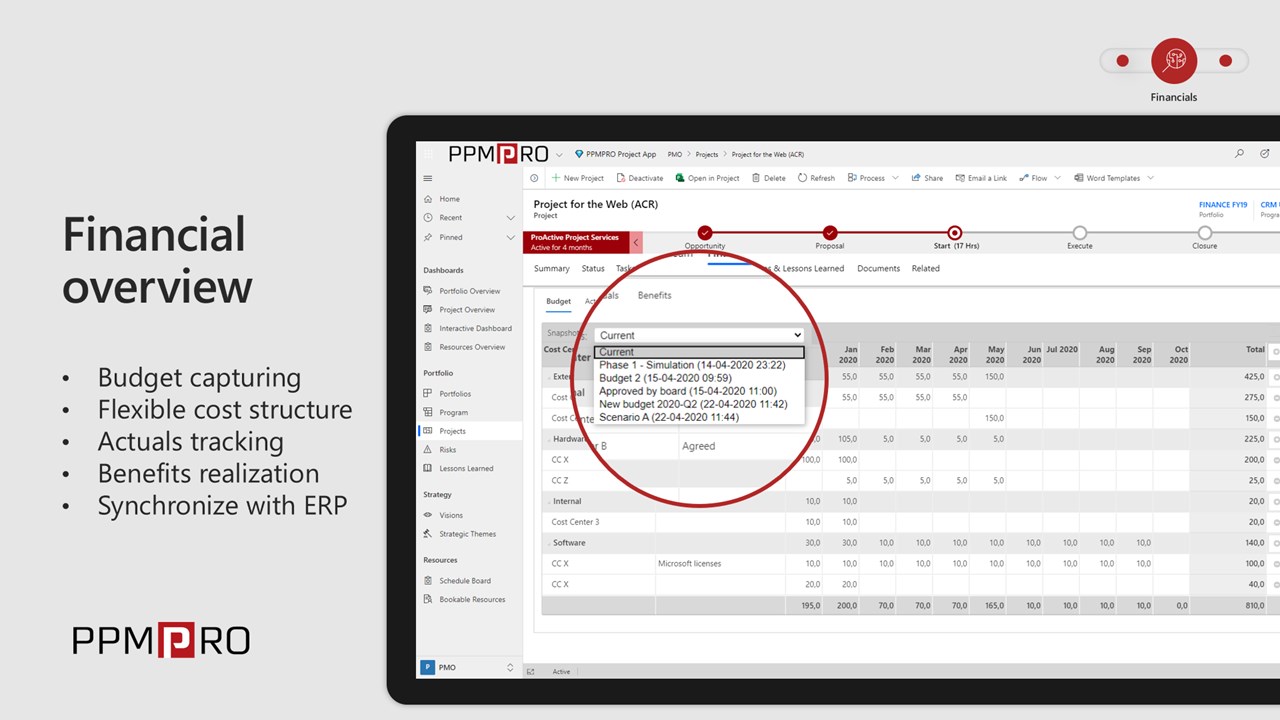Collapse the process flow with red chevron
1280x720 pixels.
636,242
